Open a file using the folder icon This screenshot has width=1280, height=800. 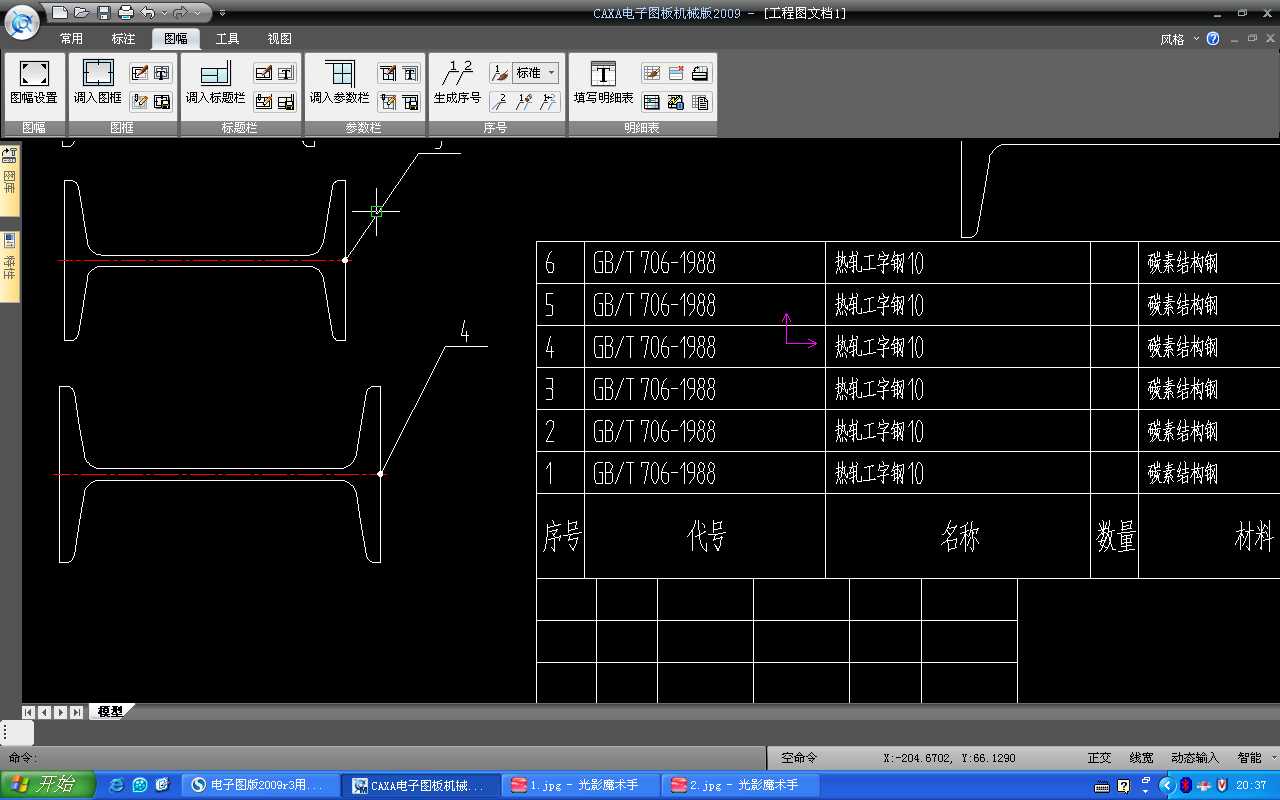pos(81,13)
